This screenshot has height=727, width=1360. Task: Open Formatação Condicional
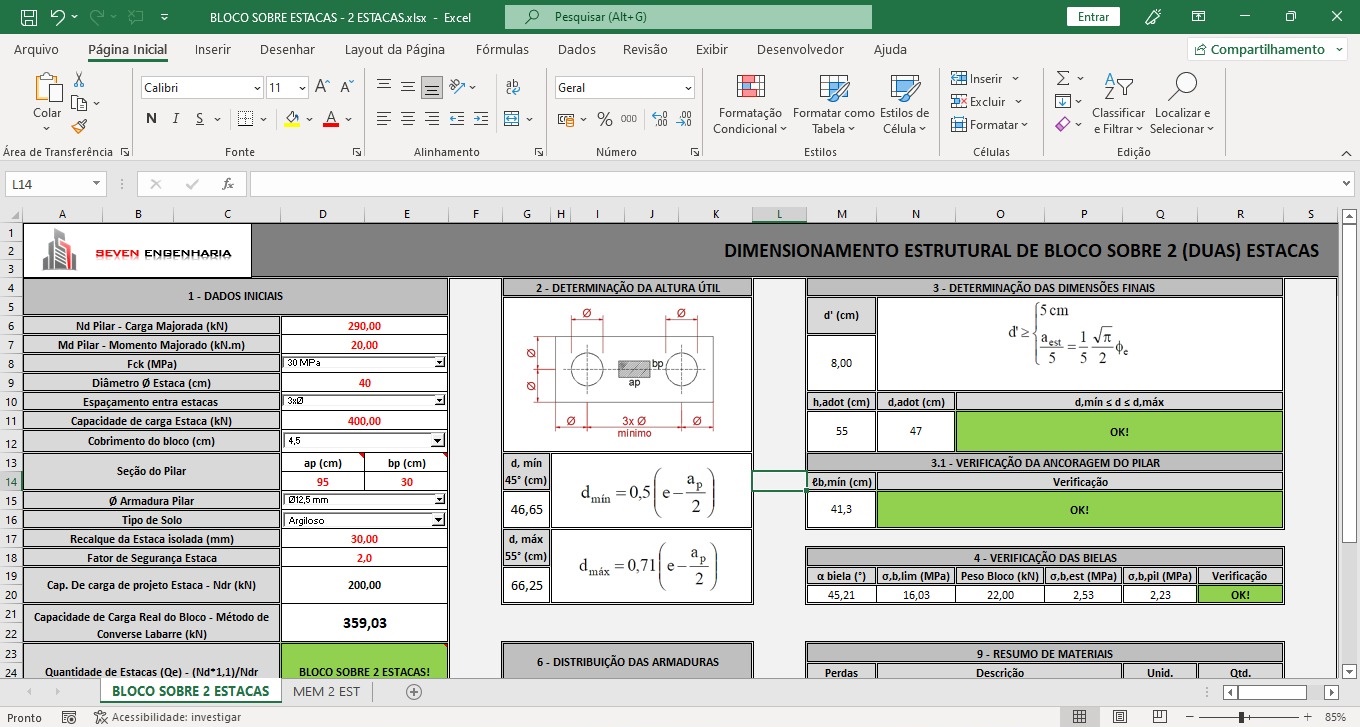click(749, 105)
